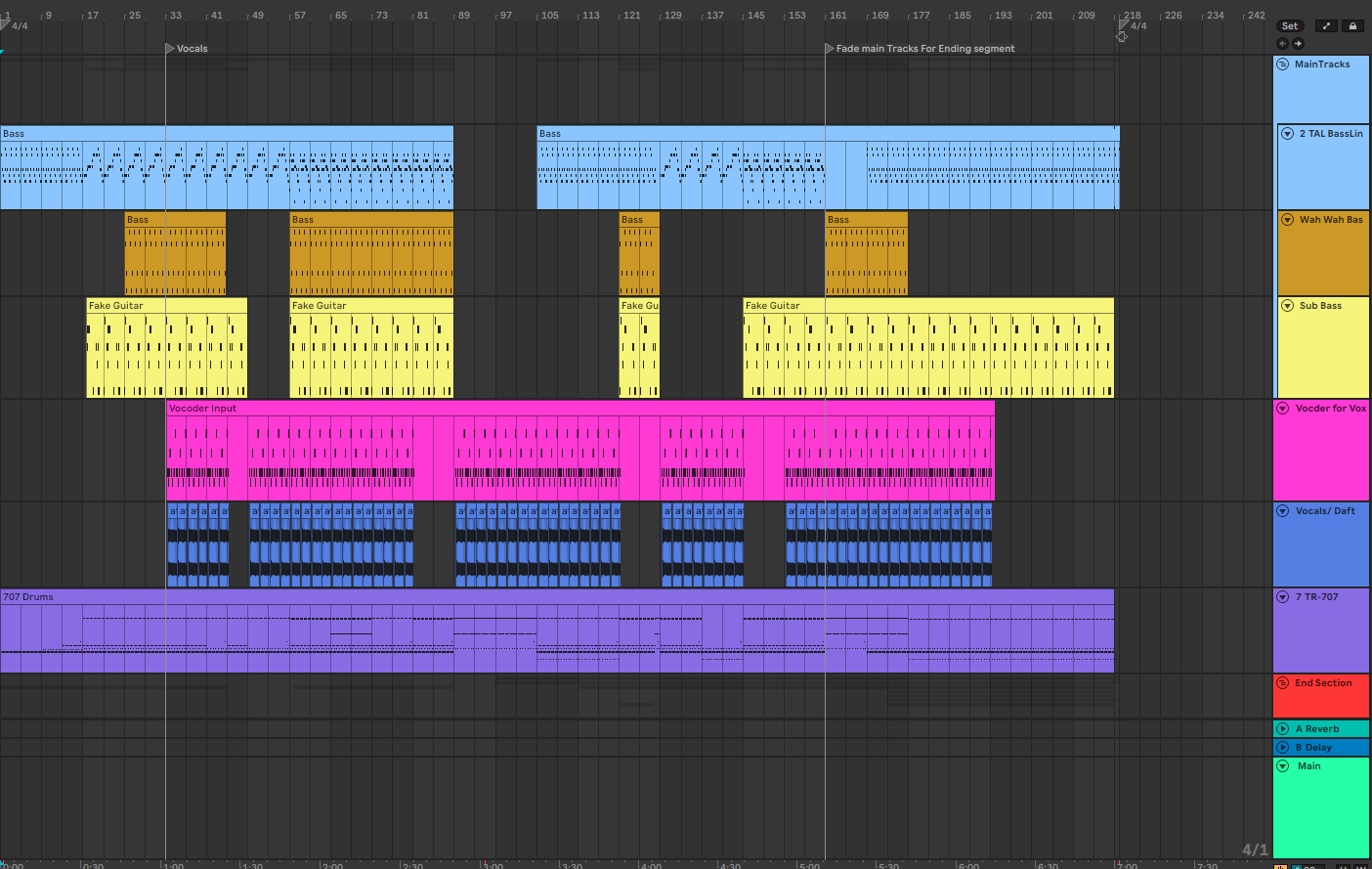The image size is (1372, 869).
Task: Click the Main track name
Action: click(x=1309, y=765)
